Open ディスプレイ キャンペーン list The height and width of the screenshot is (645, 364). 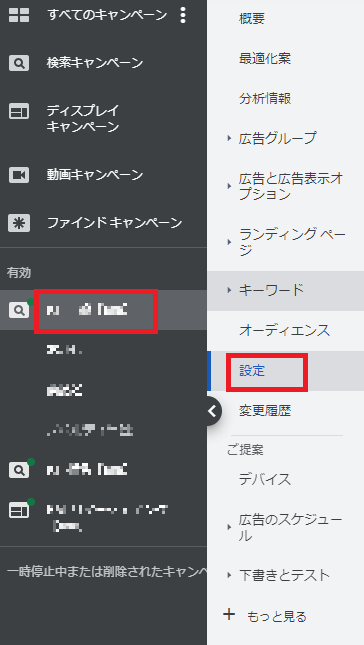coord(83,118)
